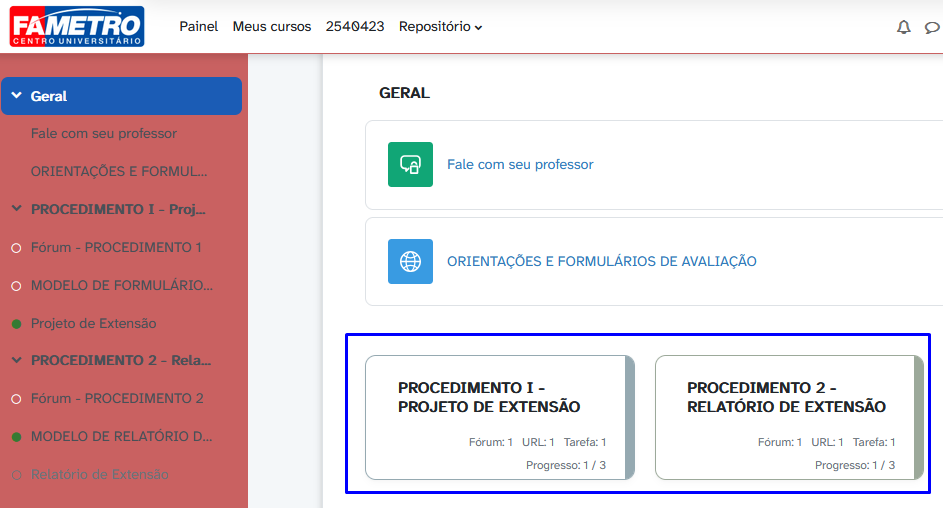
Task: Click Fórum: 1 count in PROCEDIMENTO 2 card
Action: 780,442
